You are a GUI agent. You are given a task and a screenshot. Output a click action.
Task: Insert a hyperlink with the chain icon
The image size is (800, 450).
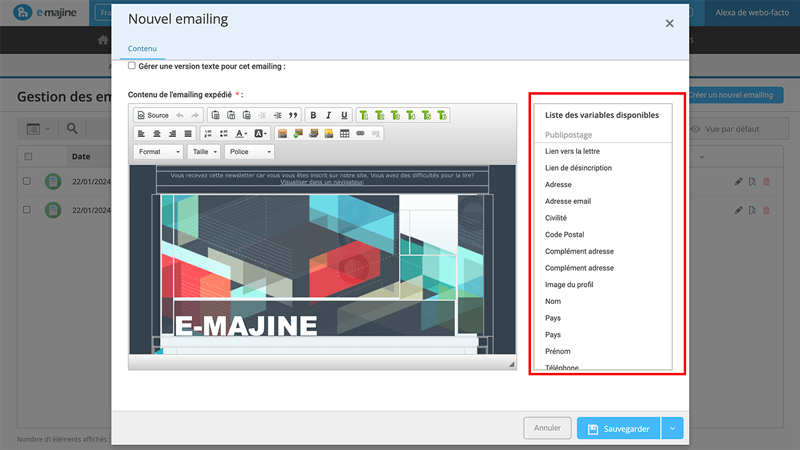click(x=360, y=134)
